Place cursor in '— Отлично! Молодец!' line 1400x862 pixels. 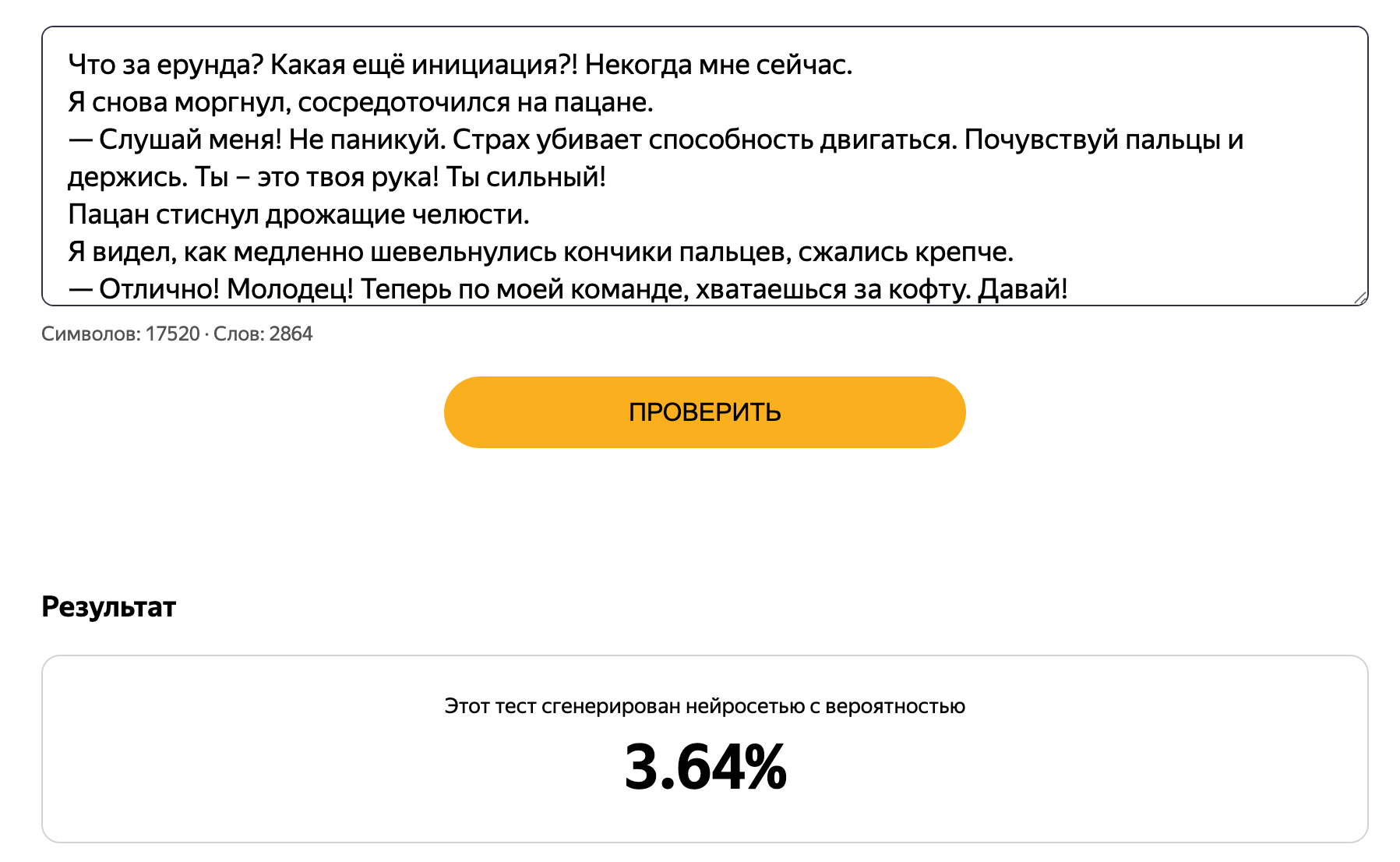coord(567,289)
